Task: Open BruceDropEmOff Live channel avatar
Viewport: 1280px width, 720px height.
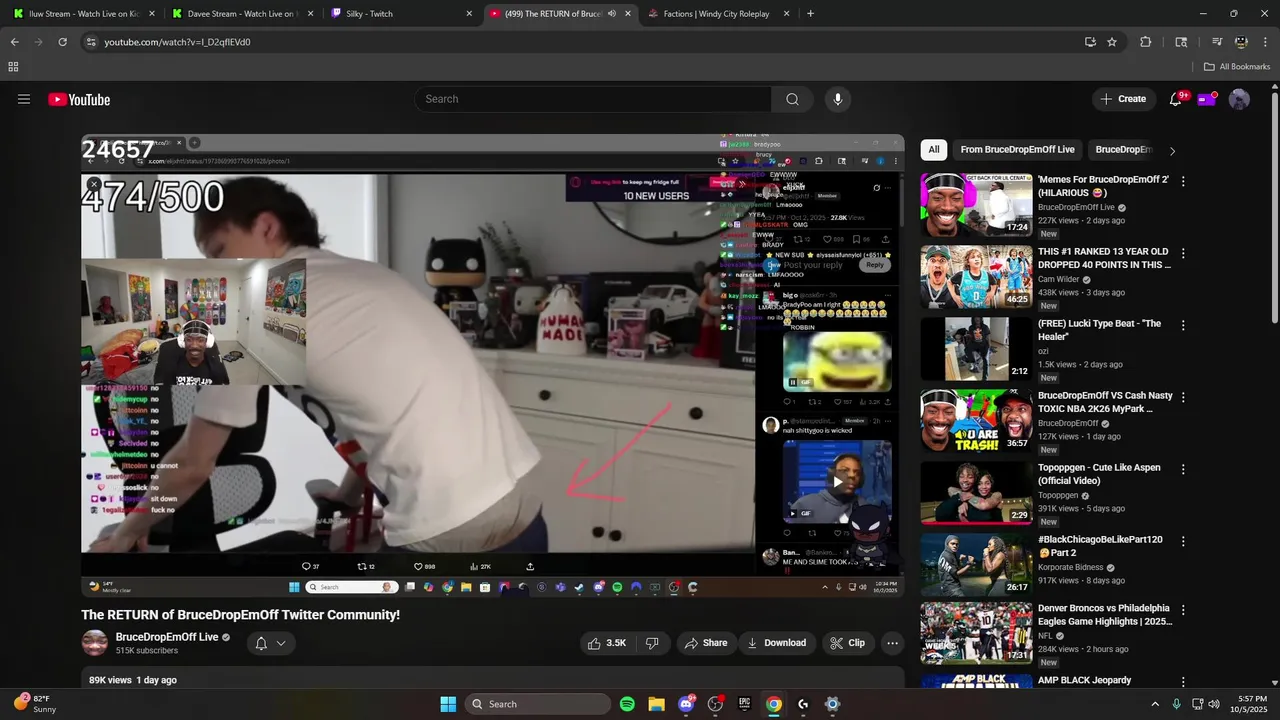Action: coord(95,643)
